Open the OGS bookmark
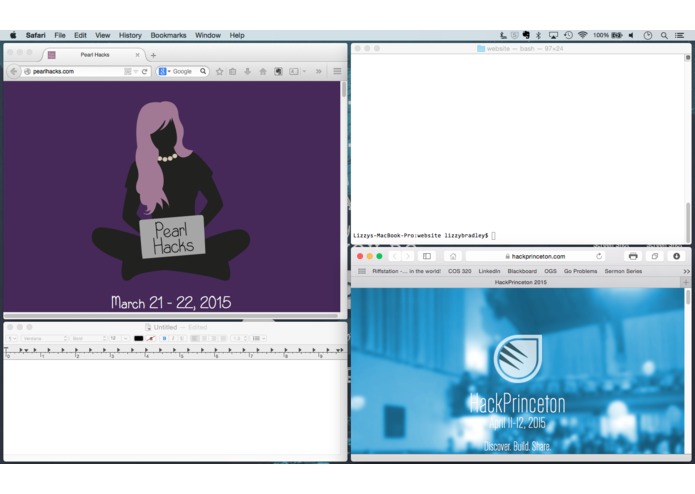Viewport: 695px width, 494px height. pyautogui.click(x=550, y=271)
